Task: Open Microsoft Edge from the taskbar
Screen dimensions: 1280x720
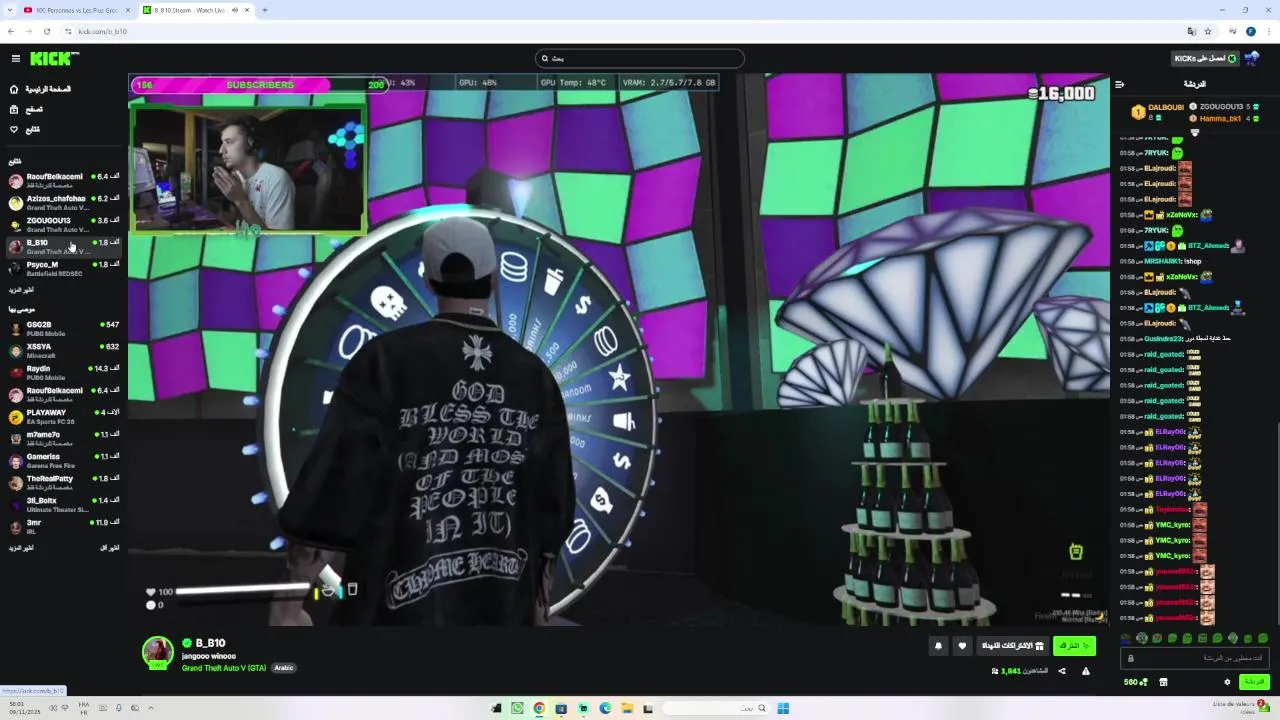Action: [x=605, y=708]
